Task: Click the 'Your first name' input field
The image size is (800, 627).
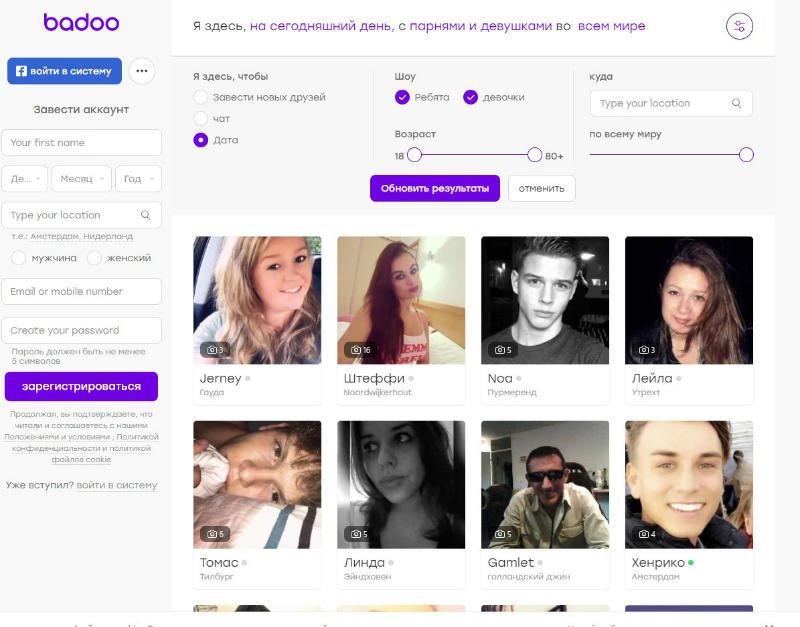Action: (81, 143)
